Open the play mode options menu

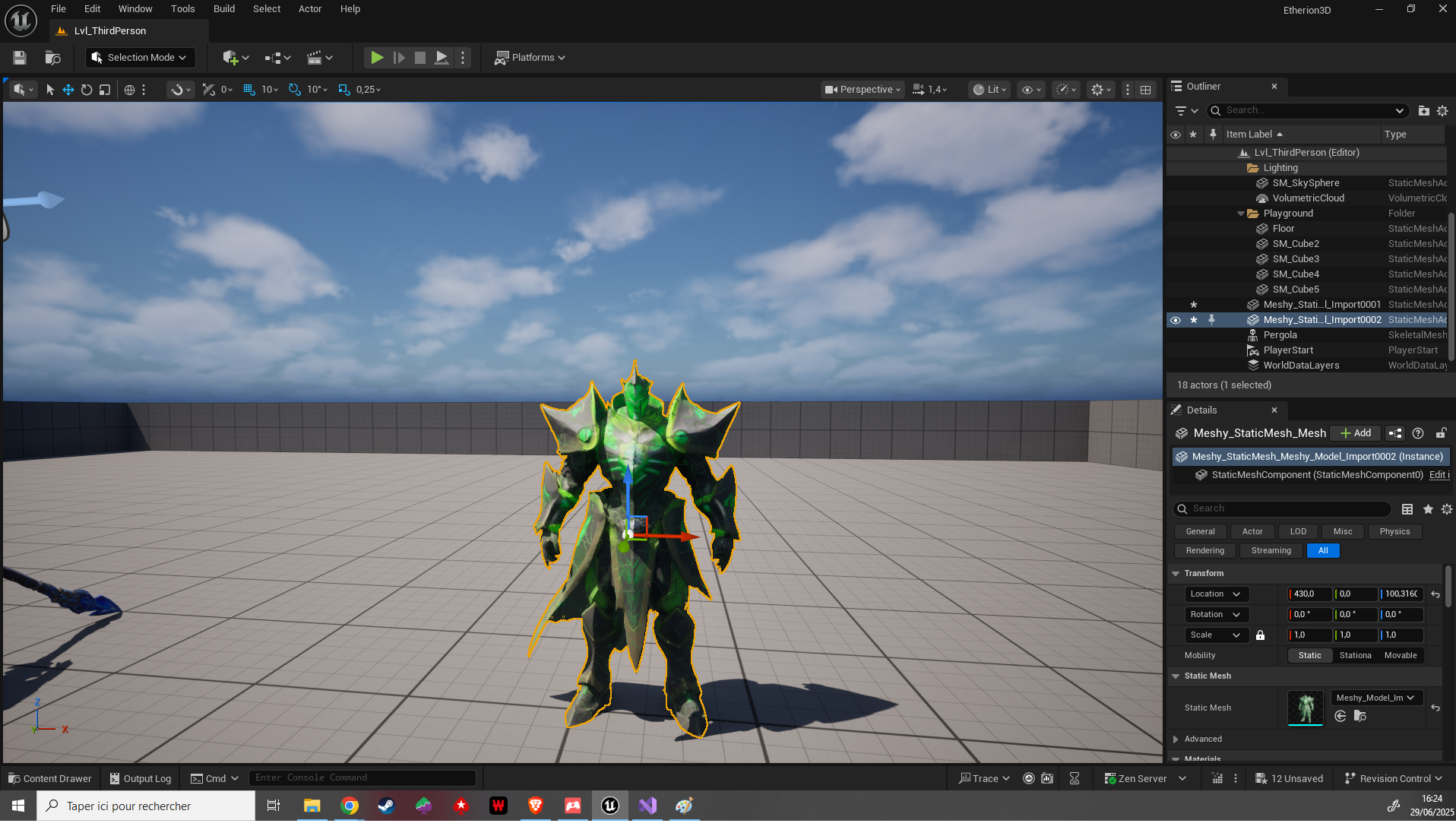click(x=463, y=58)
